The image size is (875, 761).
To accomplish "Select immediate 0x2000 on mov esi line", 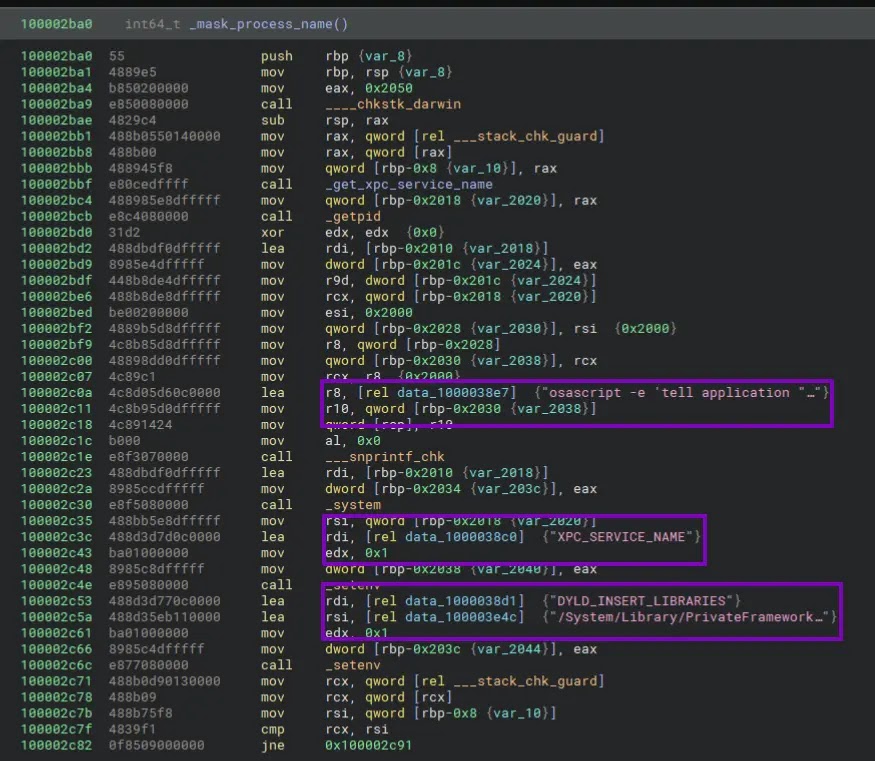I will point(389,312).
